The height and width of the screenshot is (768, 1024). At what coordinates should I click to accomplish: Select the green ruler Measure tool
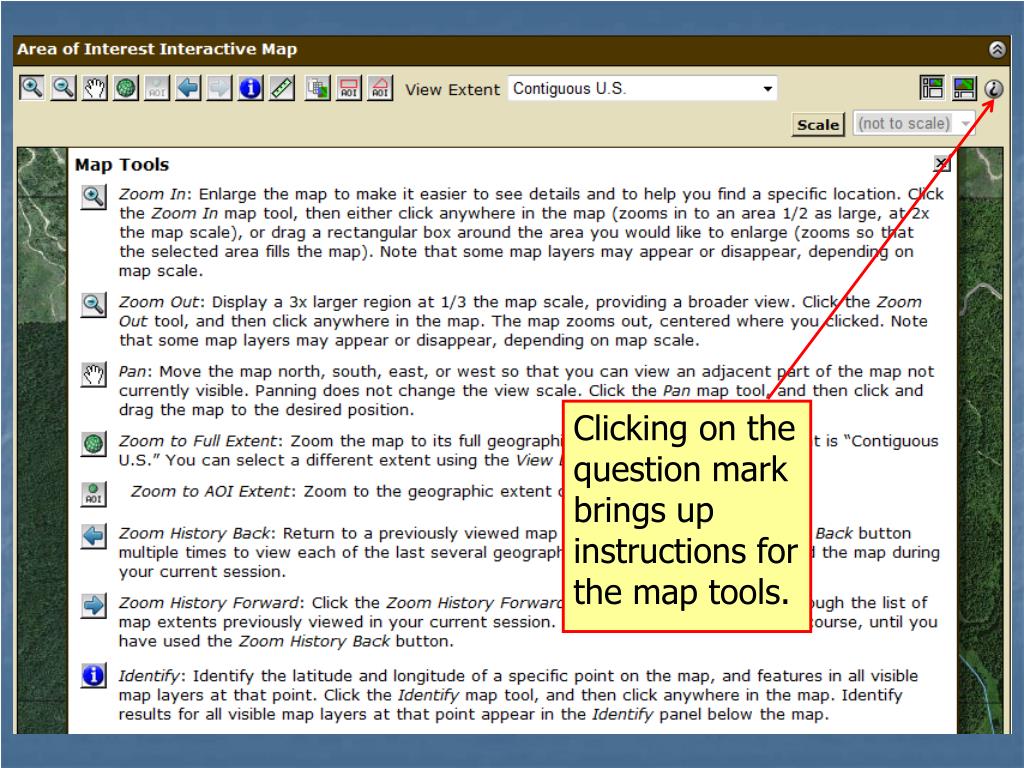click(282, 88)
